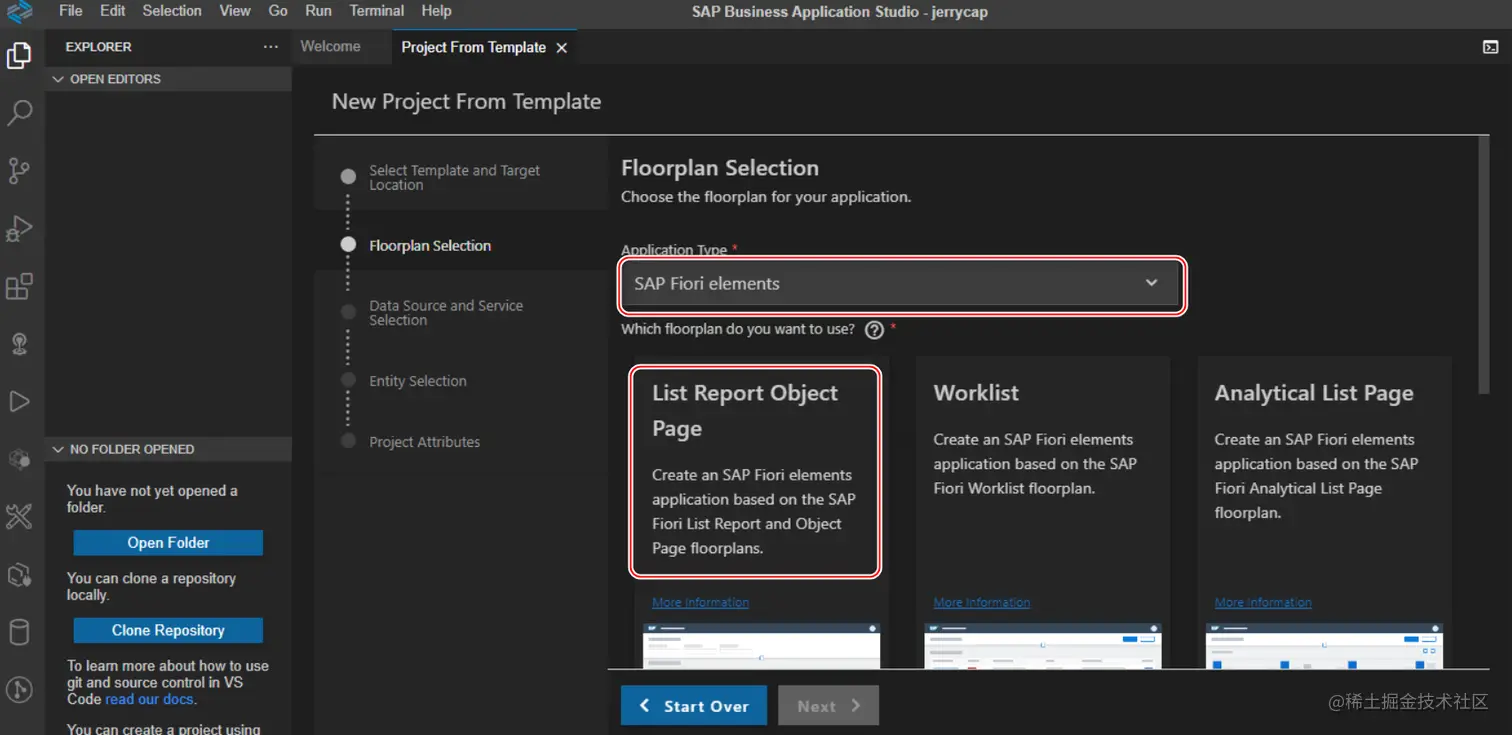Collapse the No Folder Opened section
Viewport: 1512px width, 735px height.
tap(168, 449)
